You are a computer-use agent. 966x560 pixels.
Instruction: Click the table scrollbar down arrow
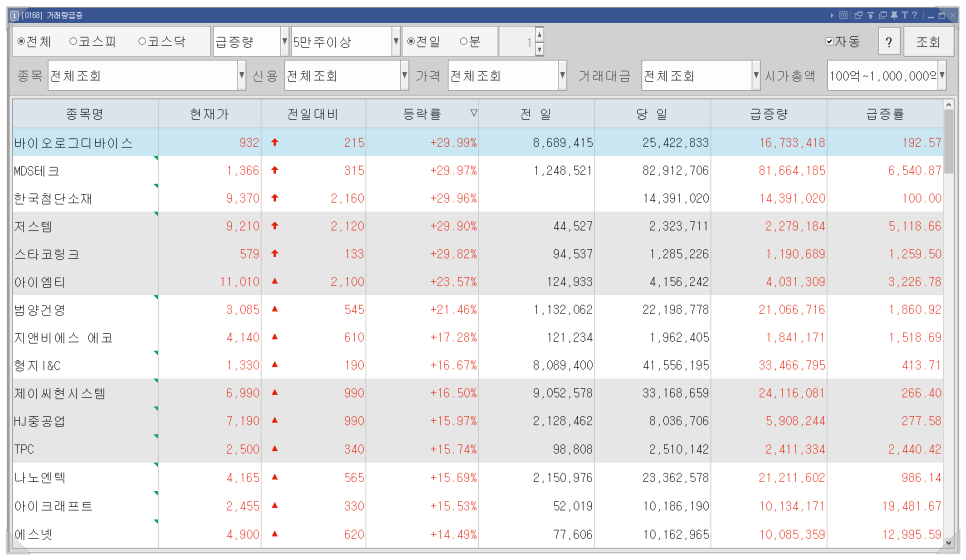pyautogui.click(x=949, y=543)
